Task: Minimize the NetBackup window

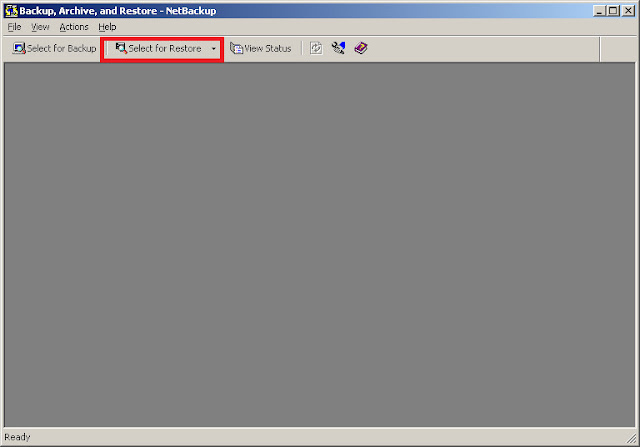Action: pyautogui.click(x=599, y=11)
